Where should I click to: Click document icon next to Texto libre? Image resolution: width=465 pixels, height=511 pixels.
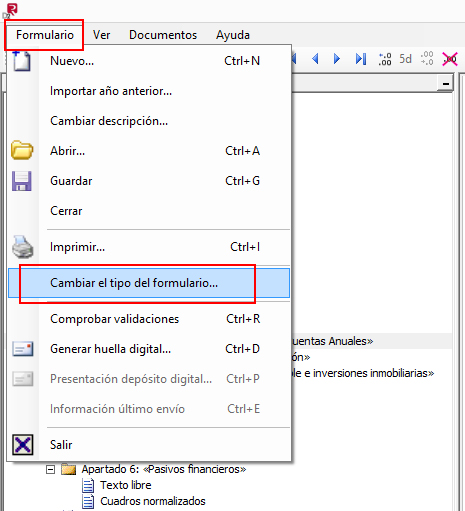[88, 486]
